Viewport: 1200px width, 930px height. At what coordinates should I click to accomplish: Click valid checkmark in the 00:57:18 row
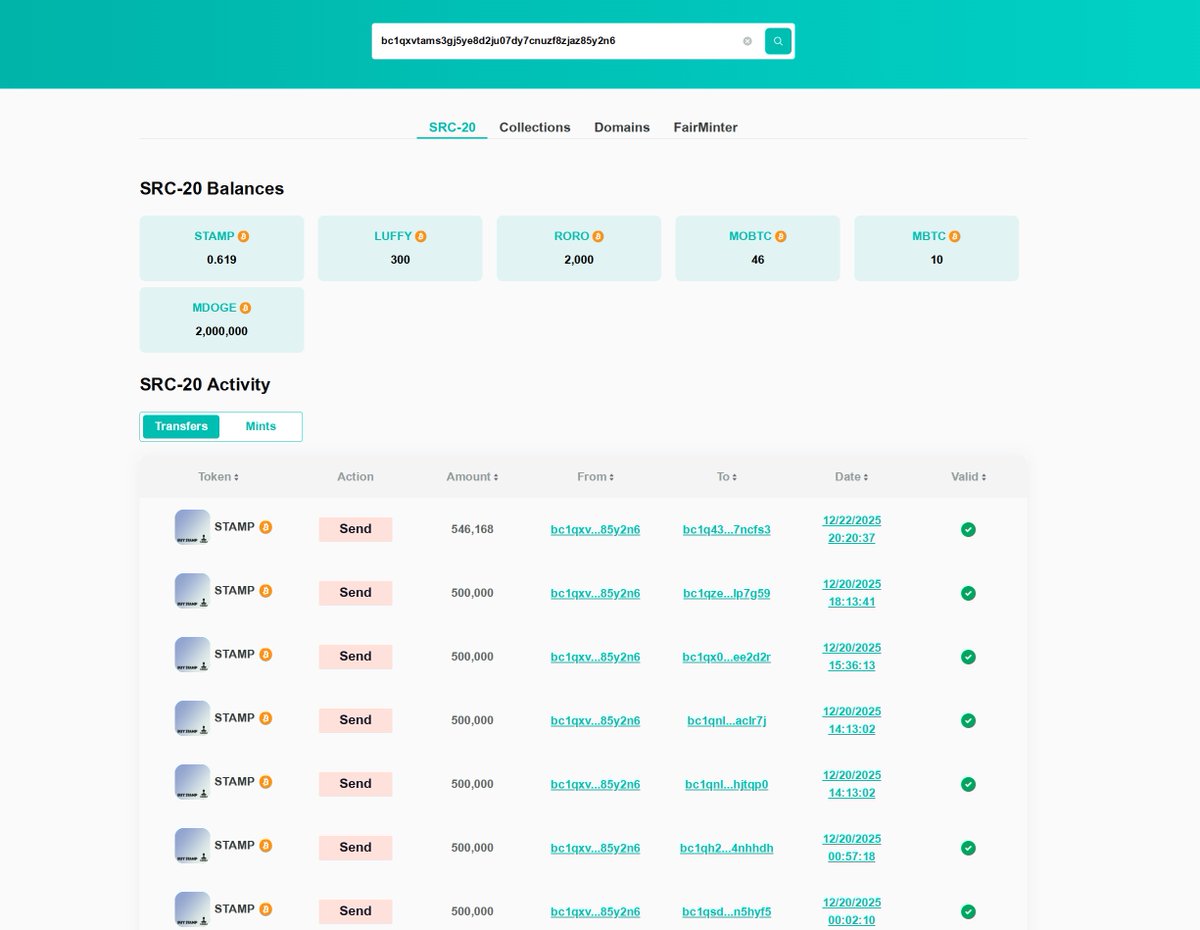pos(968,848)
